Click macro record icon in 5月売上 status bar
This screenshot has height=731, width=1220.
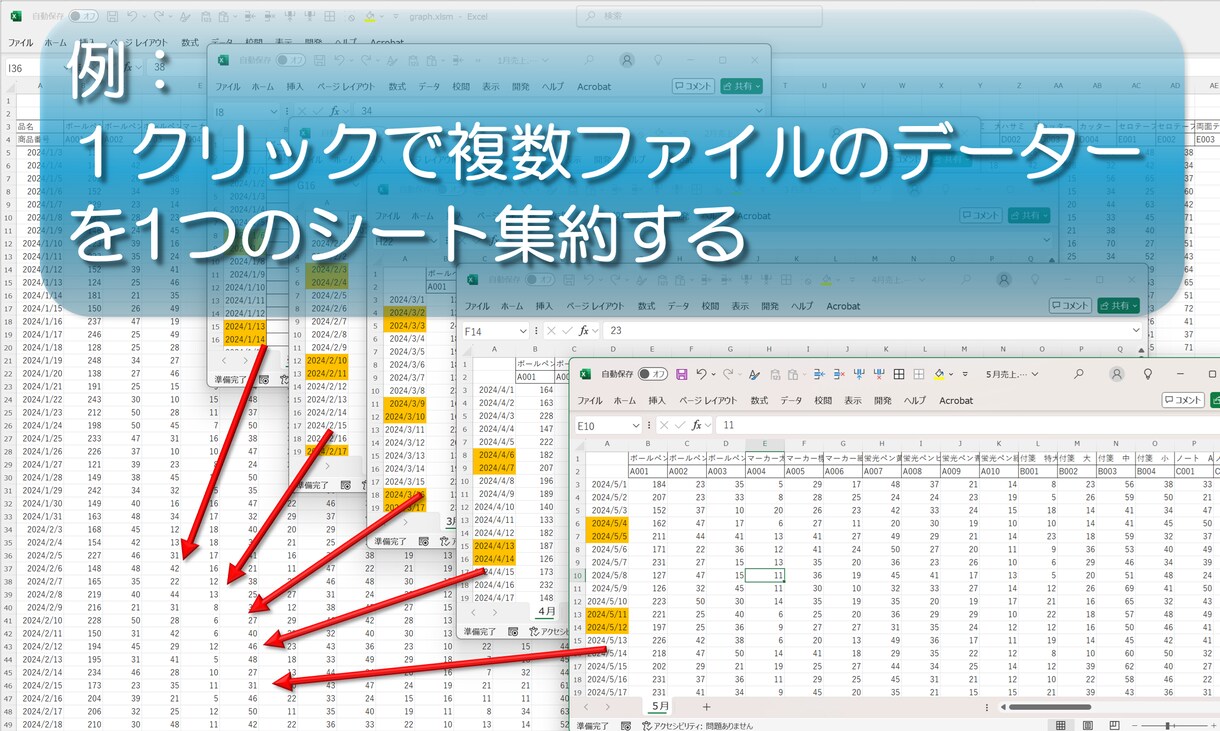tap(627, 724)
